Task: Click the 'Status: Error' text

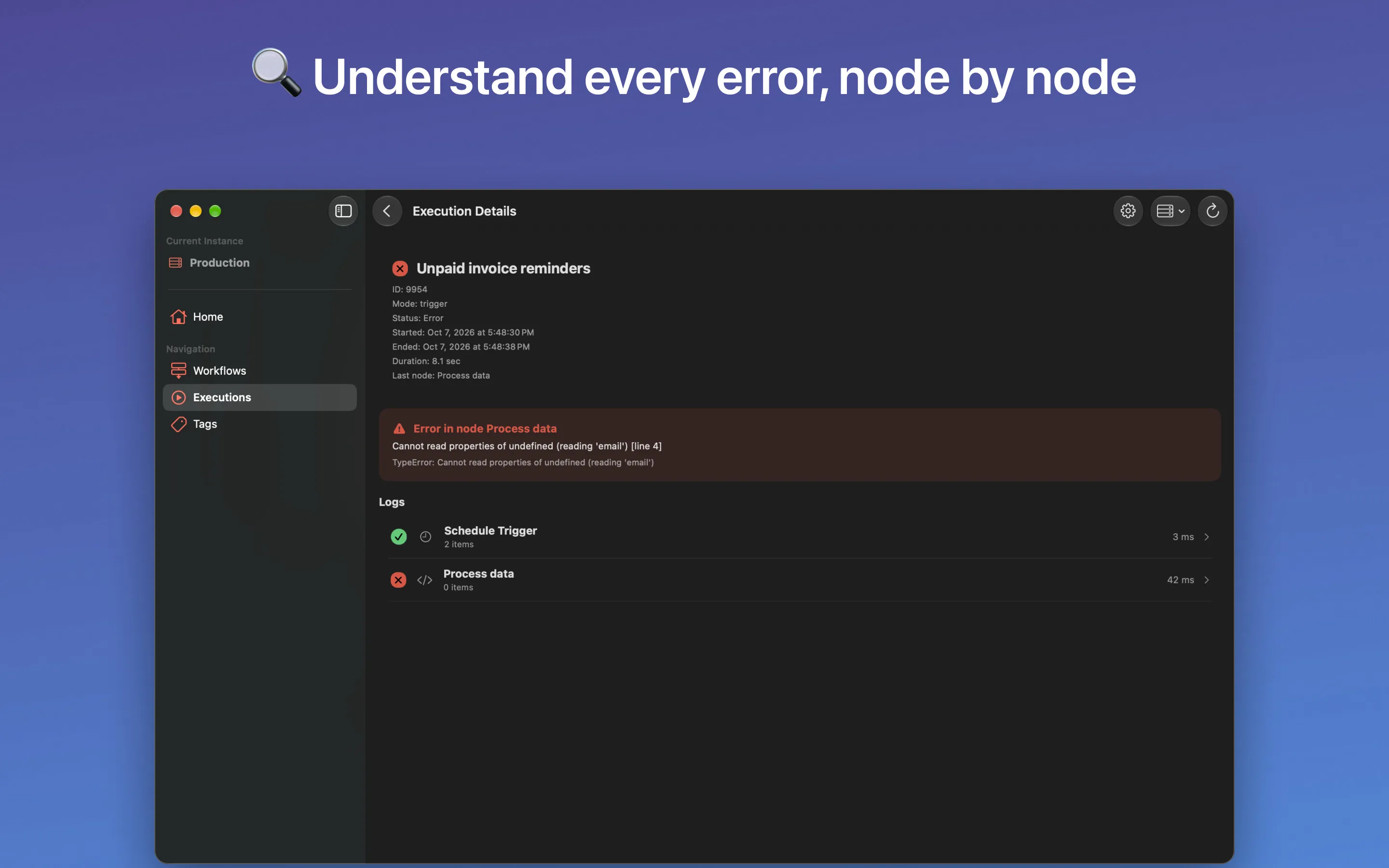Action: tap(418, 318)
